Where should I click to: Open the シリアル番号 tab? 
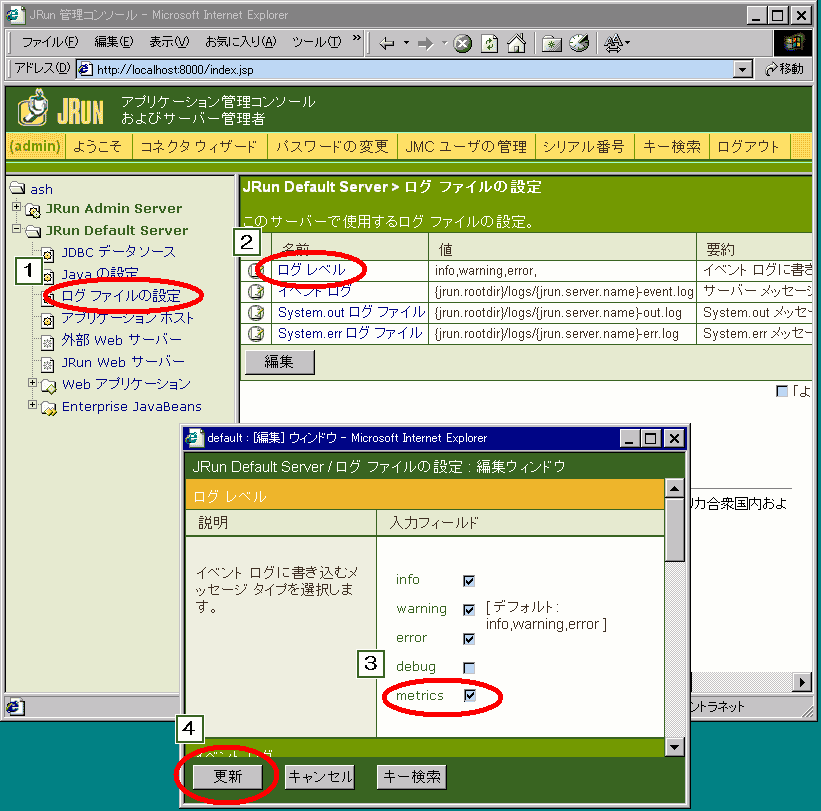pyautogui.click(x=584, y=146)
